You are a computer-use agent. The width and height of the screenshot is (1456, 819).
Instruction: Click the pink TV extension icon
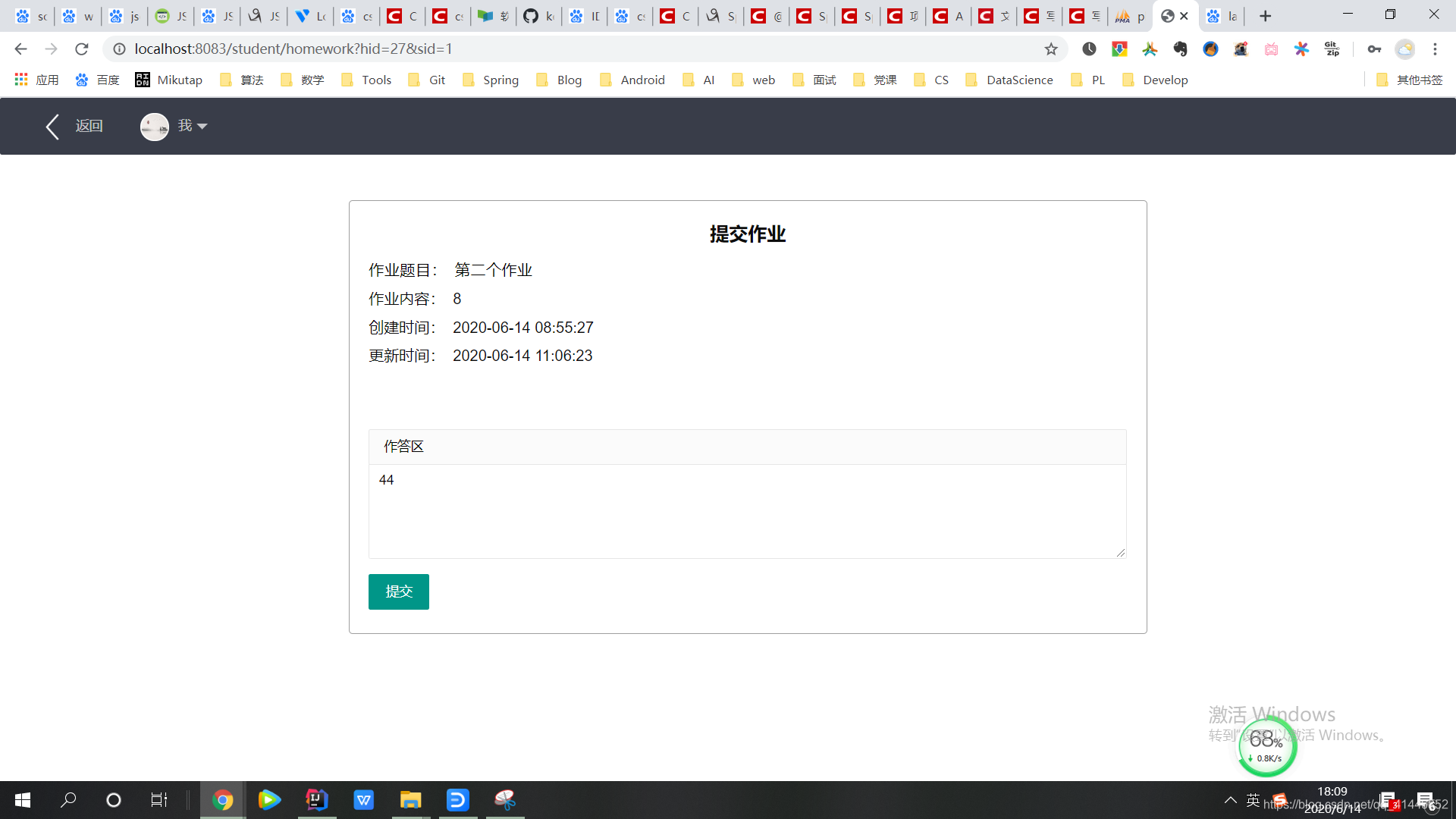(x=1271, y=49)
